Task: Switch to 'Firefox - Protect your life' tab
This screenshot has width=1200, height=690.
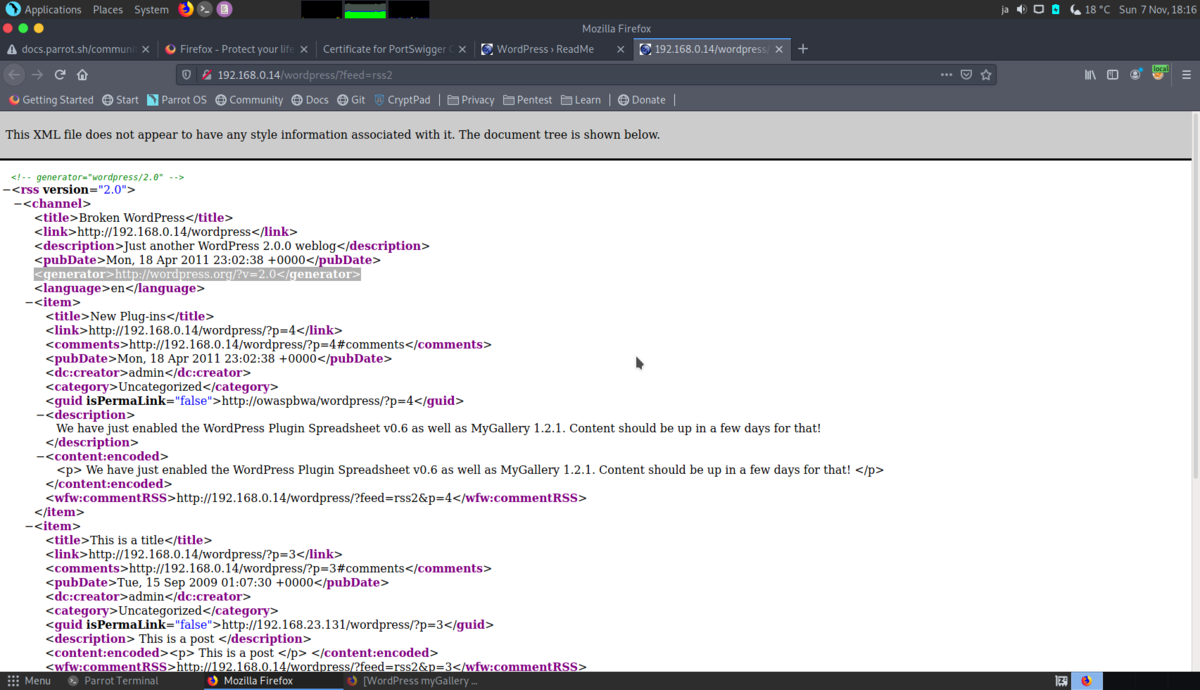Action: point(228,49)
